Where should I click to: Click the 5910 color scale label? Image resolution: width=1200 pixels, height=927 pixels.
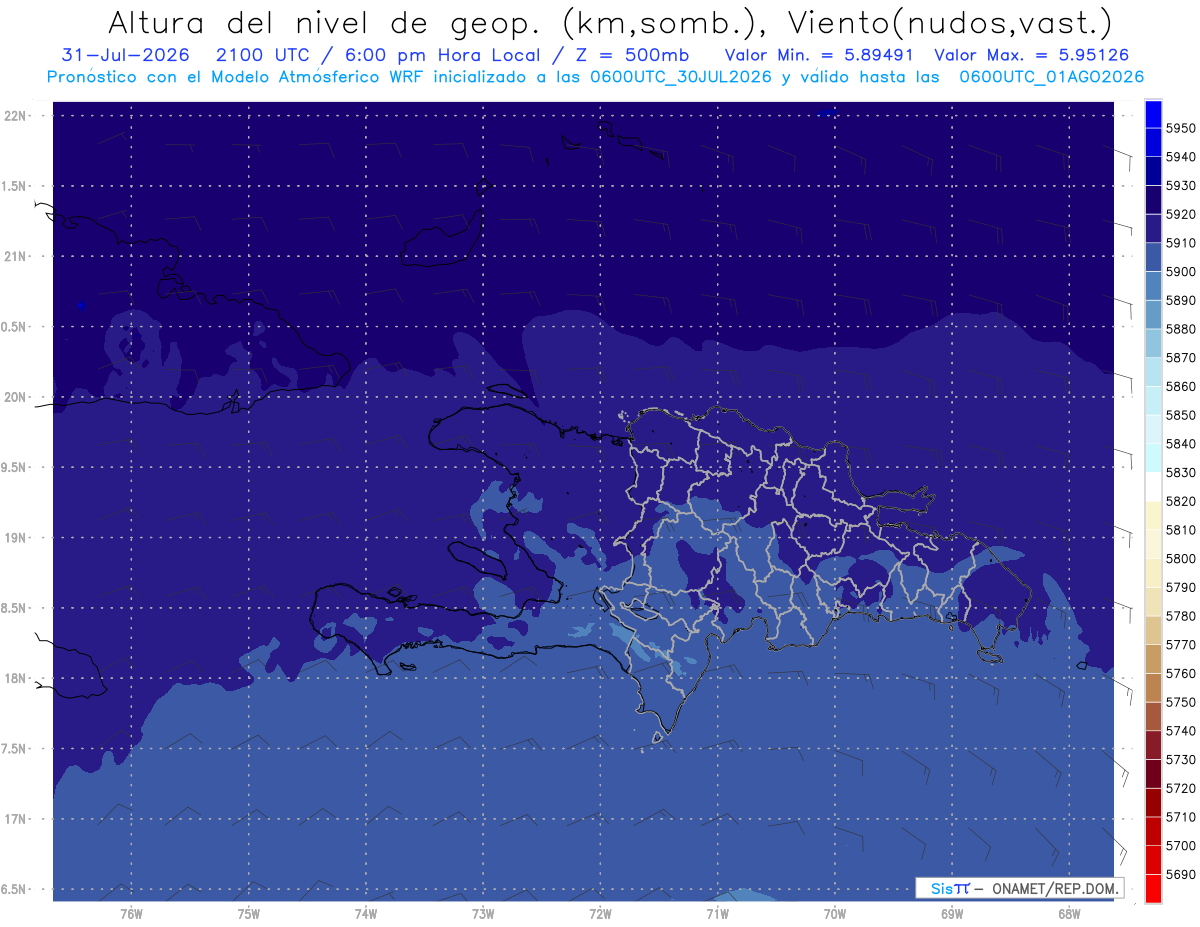(x=1181, y=243)
